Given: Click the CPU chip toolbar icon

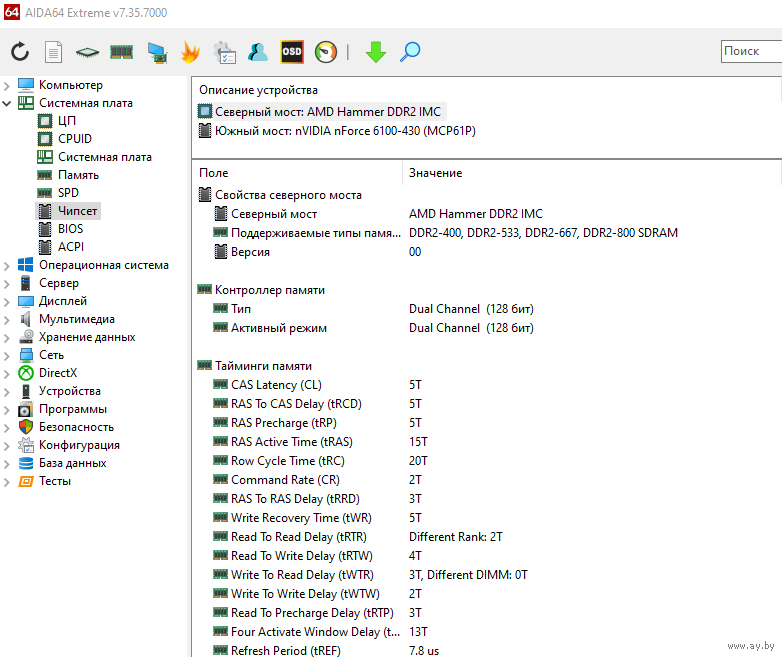Looking at the screenshot, I should click(87, 52).
